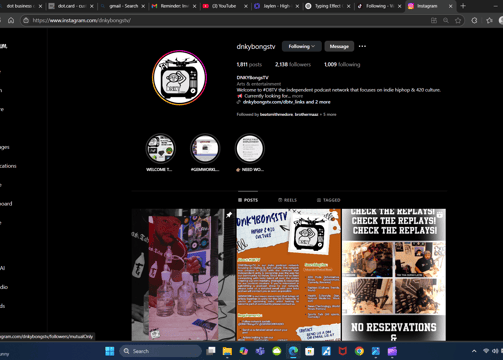Open the browser extensions icon
This screenshot has height=360, width=503.
click(x=474, y=20)
